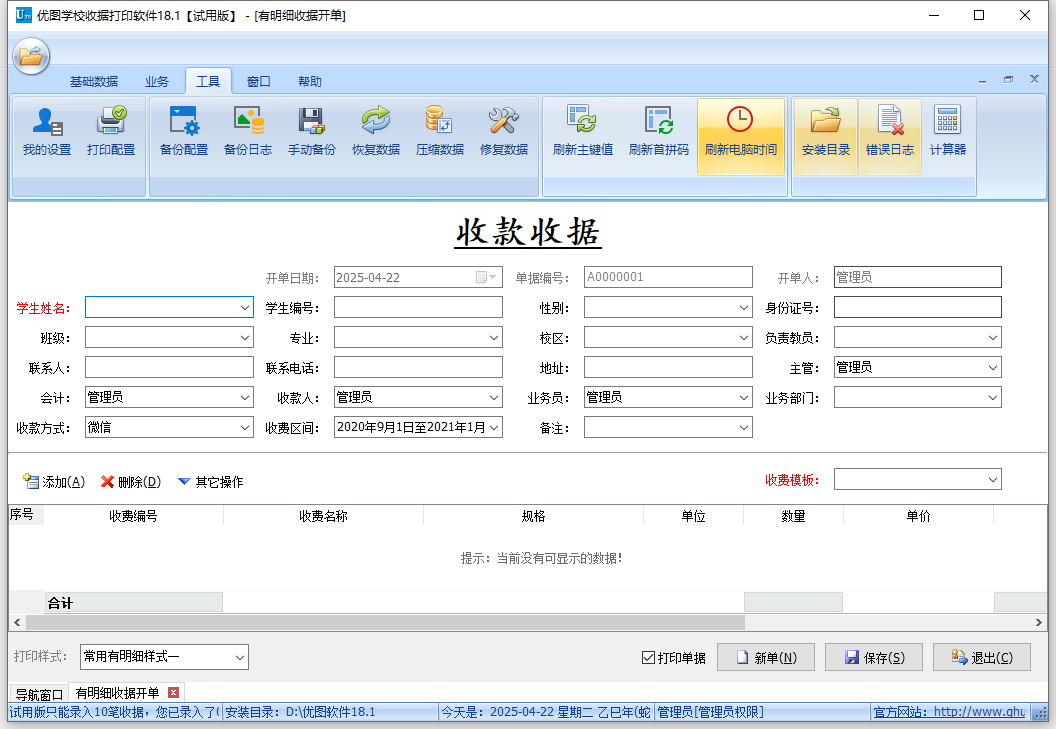
Task: Switch to the 基础数据 ribbon tab
Action: pos(93,82)
